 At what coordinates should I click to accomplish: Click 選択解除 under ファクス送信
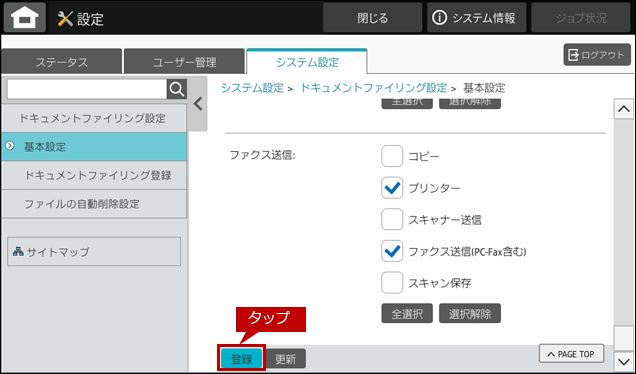(x=470, y=314)
